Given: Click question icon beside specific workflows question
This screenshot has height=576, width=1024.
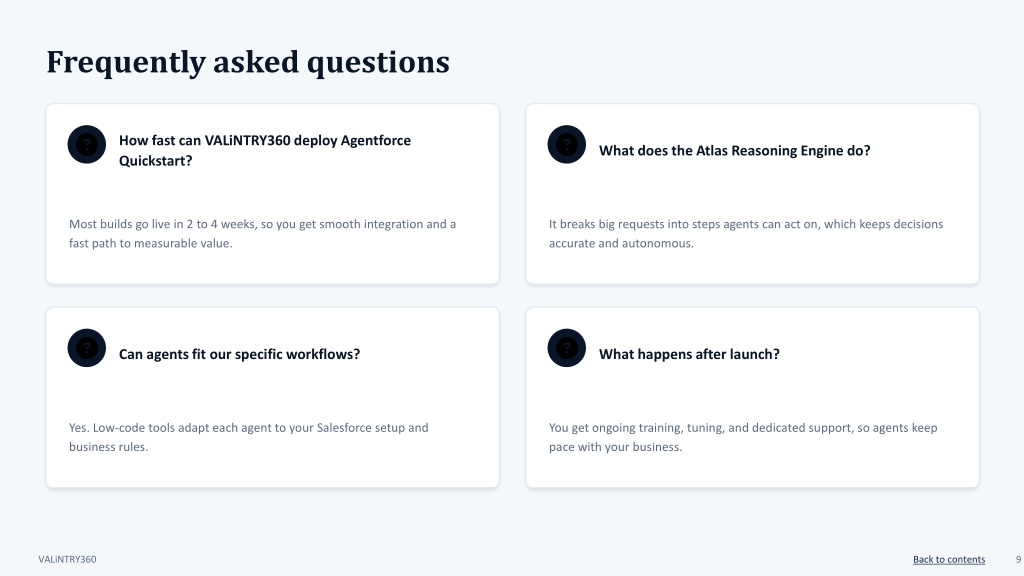Looking at the screenshot, I should tap(87, 348).
